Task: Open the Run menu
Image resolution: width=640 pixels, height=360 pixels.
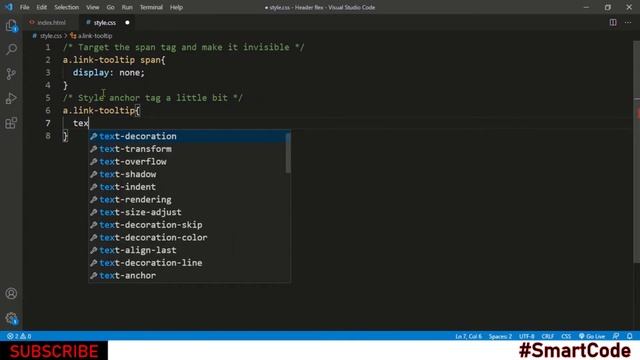Action: (x=127, y=7)
